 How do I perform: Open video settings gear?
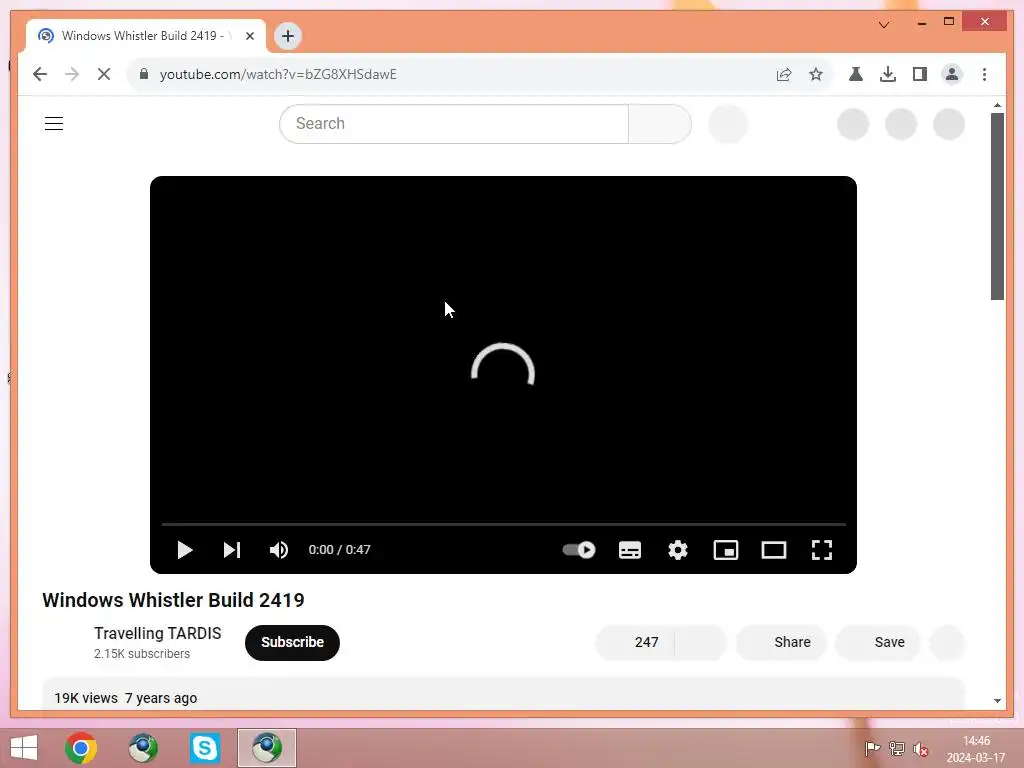tap(678, 550)
